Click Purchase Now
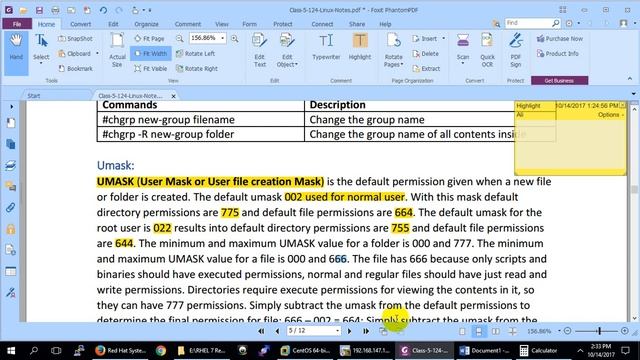640x360 pixels. pos(559,38)
